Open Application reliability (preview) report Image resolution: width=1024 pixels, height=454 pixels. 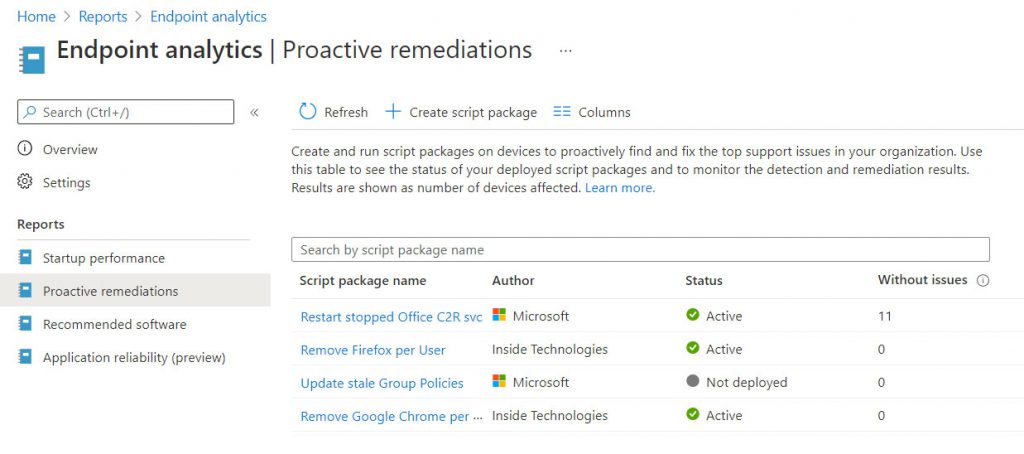[135, 357]
